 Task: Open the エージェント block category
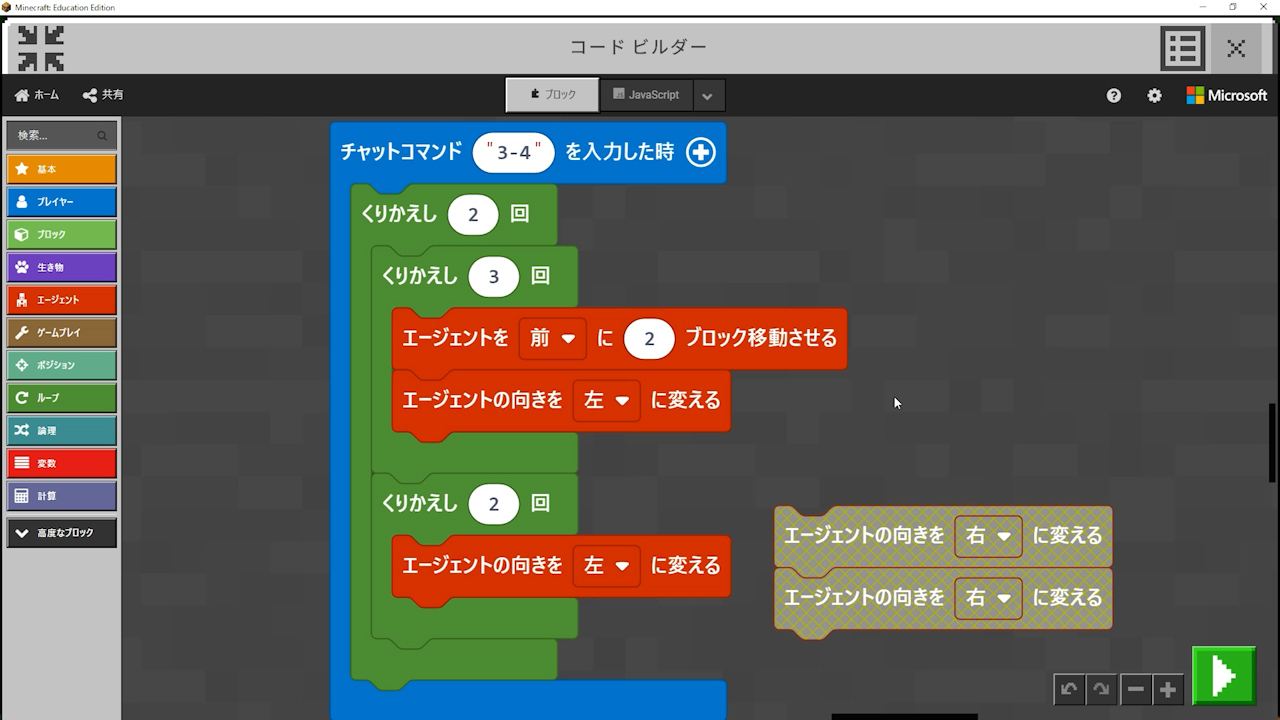click(x=61, y=300)
